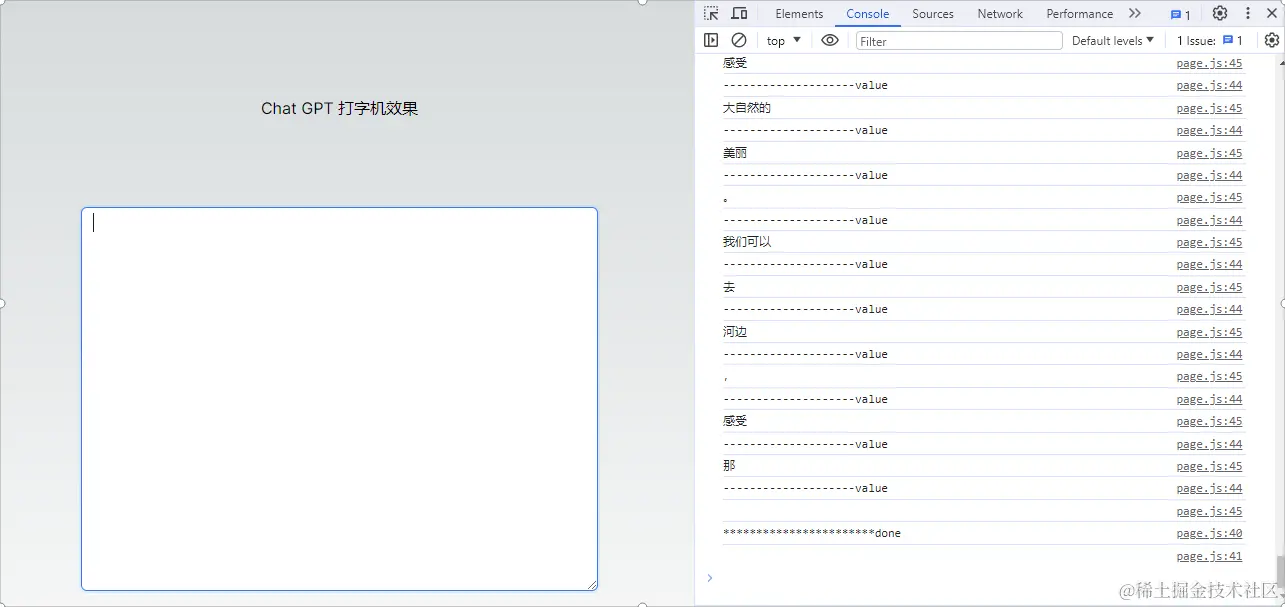Select the Console tab
1285x607 pixels.
868,14
